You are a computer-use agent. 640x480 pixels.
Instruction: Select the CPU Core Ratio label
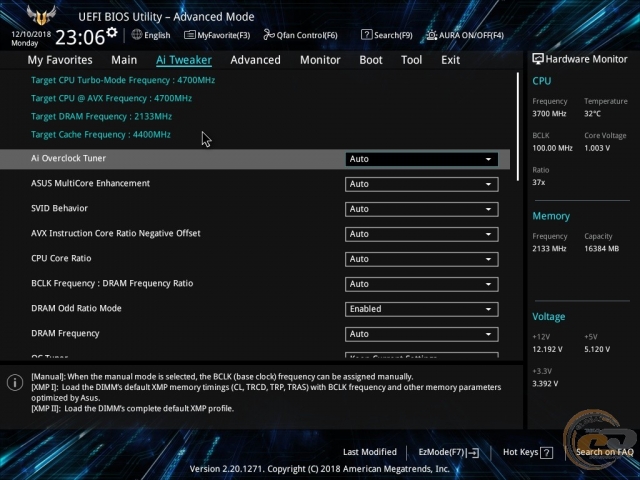[61, 258]
